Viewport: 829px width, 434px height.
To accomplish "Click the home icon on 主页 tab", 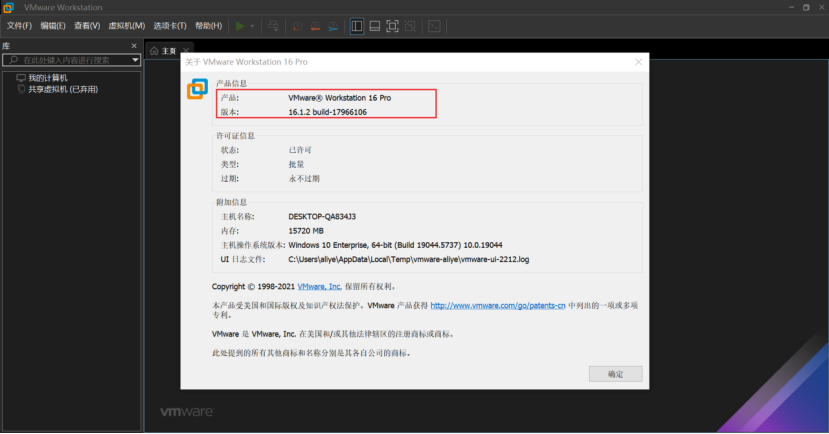I will click(x=154, y=51).
